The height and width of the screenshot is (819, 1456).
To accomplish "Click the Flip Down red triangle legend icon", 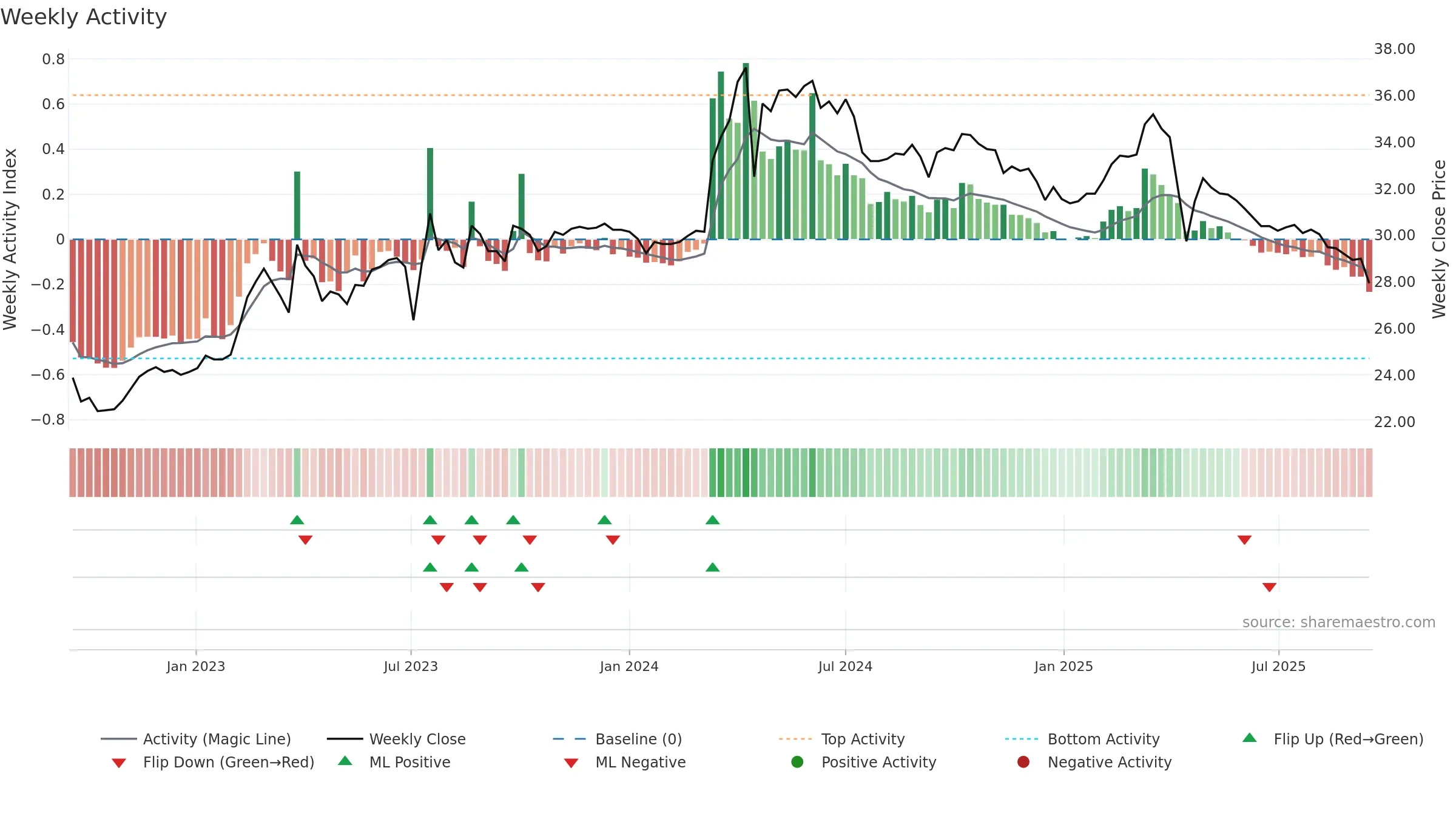I will [119, 763].
